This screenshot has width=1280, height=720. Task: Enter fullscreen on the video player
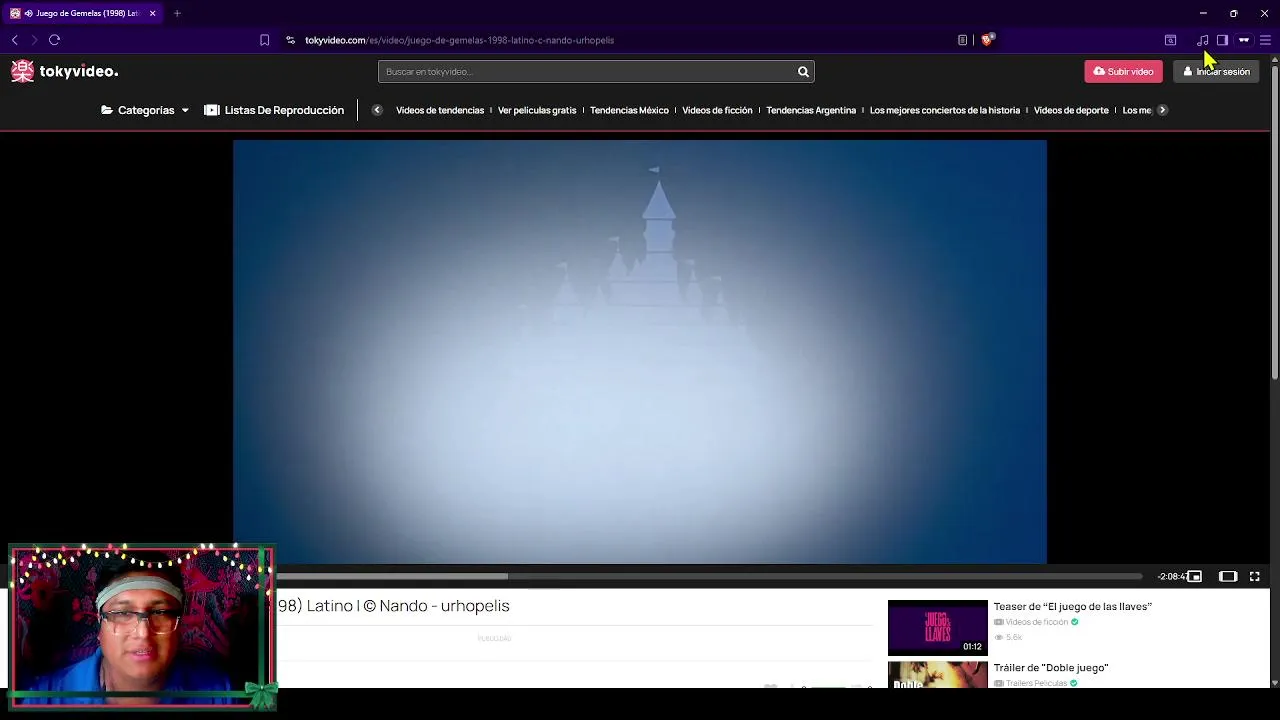[x=1255, y=577]
